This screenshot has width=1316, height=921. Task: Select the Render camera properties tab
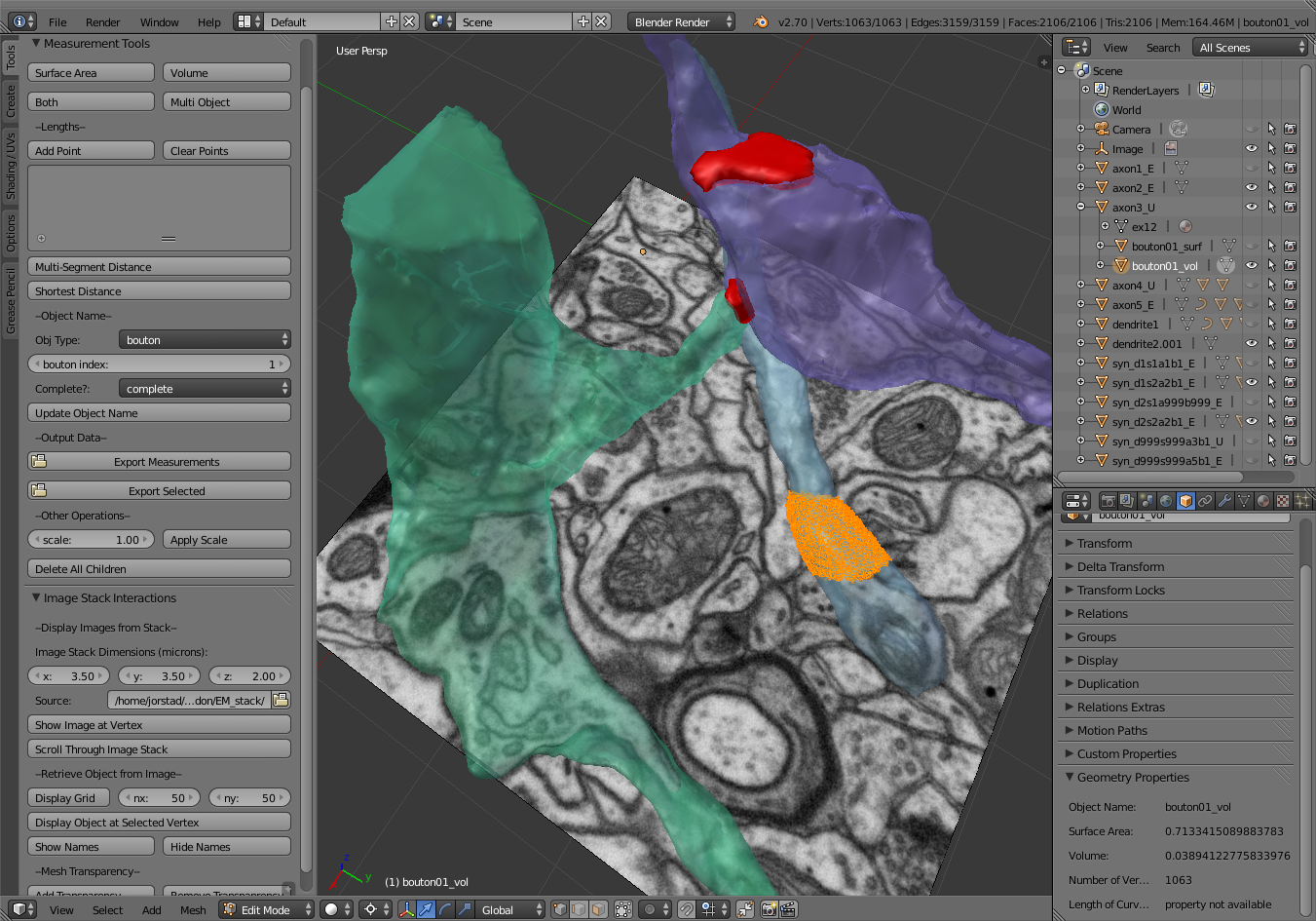coord(1108,501)
